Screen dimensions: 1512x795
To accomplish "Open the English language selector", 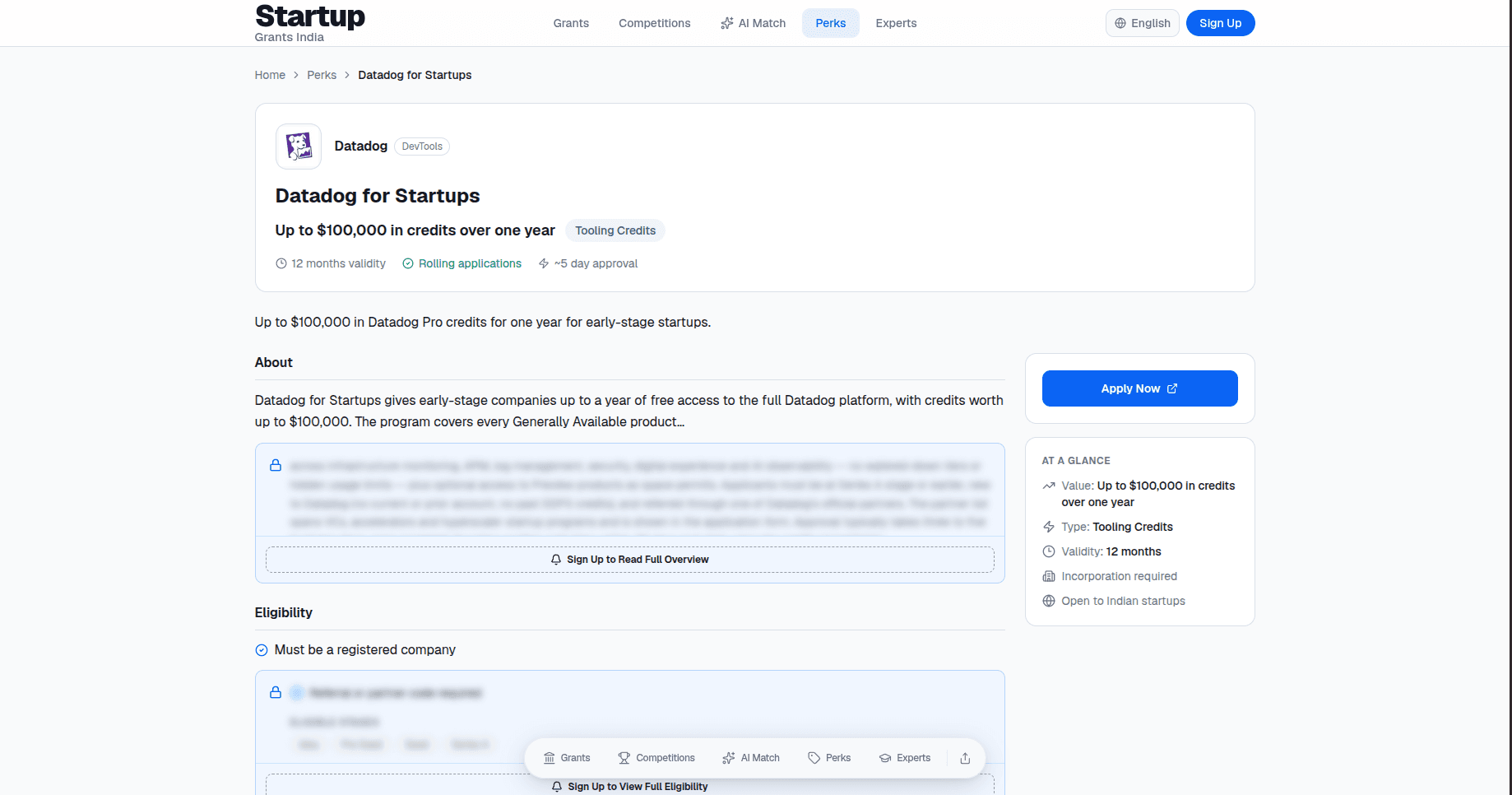I will click(1142, 23).
